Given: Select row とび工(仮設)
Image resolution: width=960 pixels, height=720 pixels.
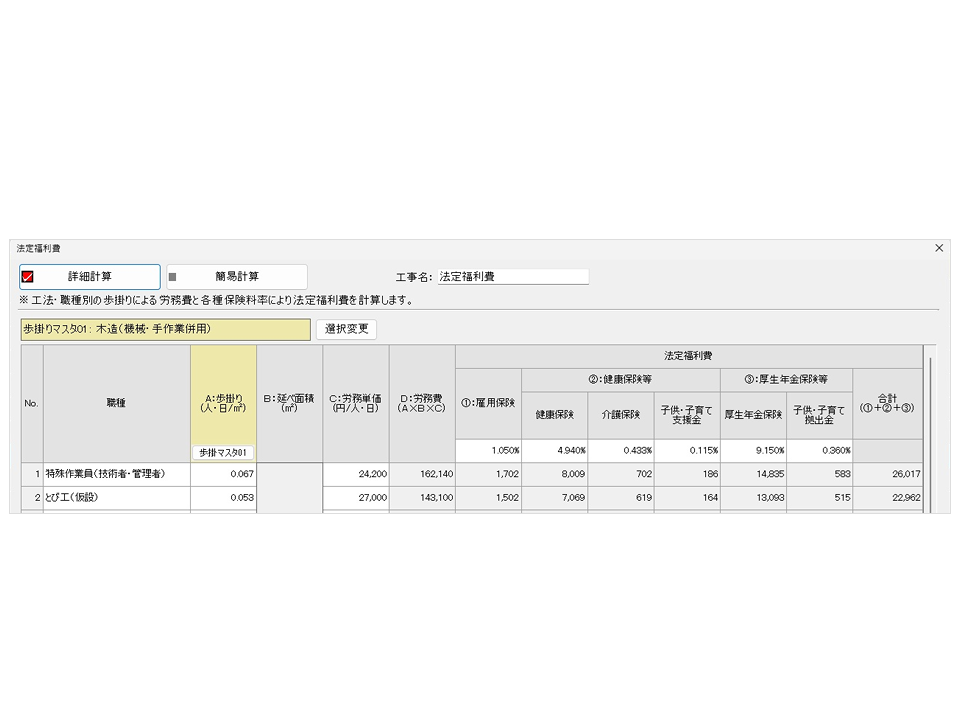Looking at the screenshot, I should 117,498.
